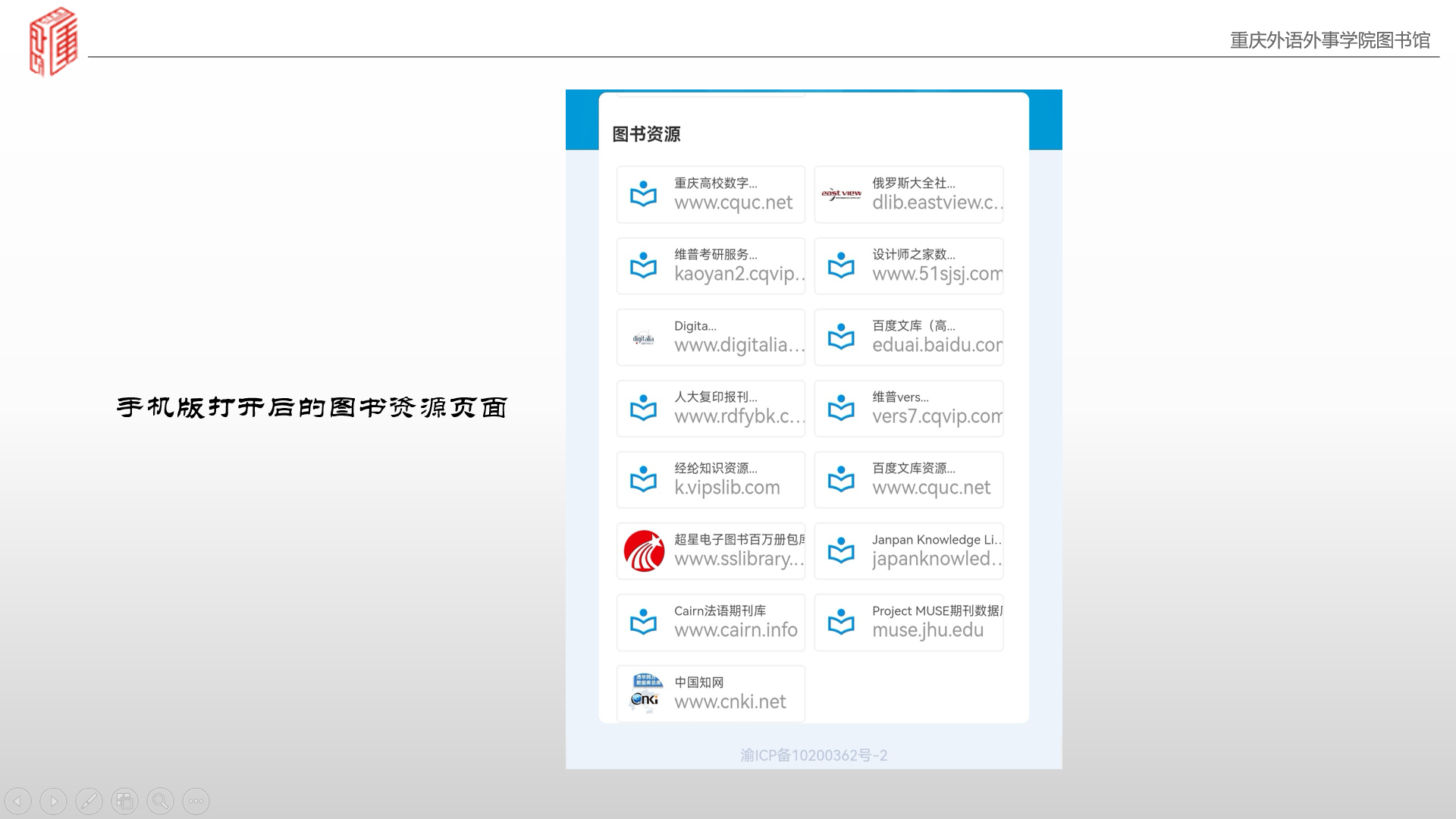Select the 中国知网 title text
Screen dimensions: 1456x819
(x=699, y=682)
